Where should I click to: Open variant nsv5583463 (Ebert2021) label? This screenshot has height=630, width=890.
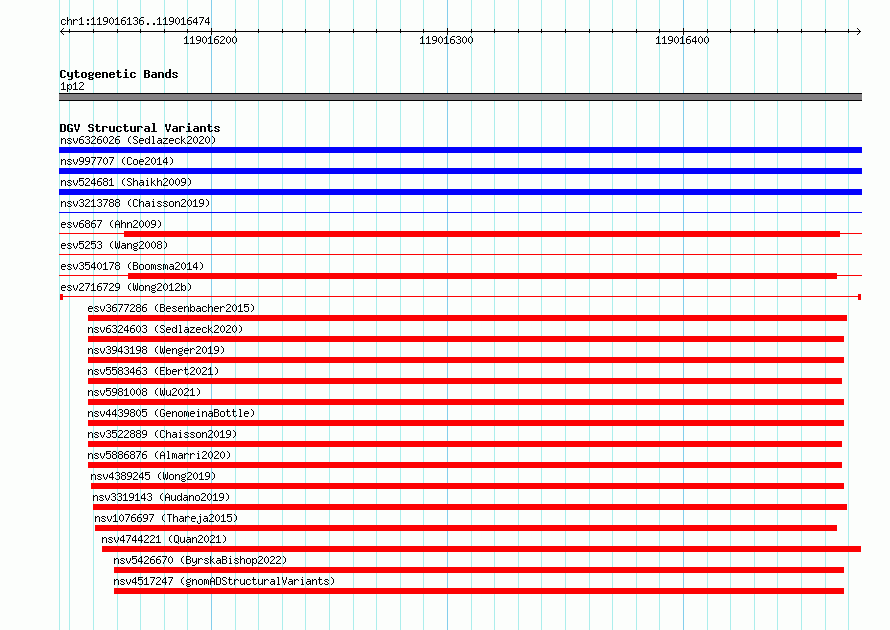153,371
